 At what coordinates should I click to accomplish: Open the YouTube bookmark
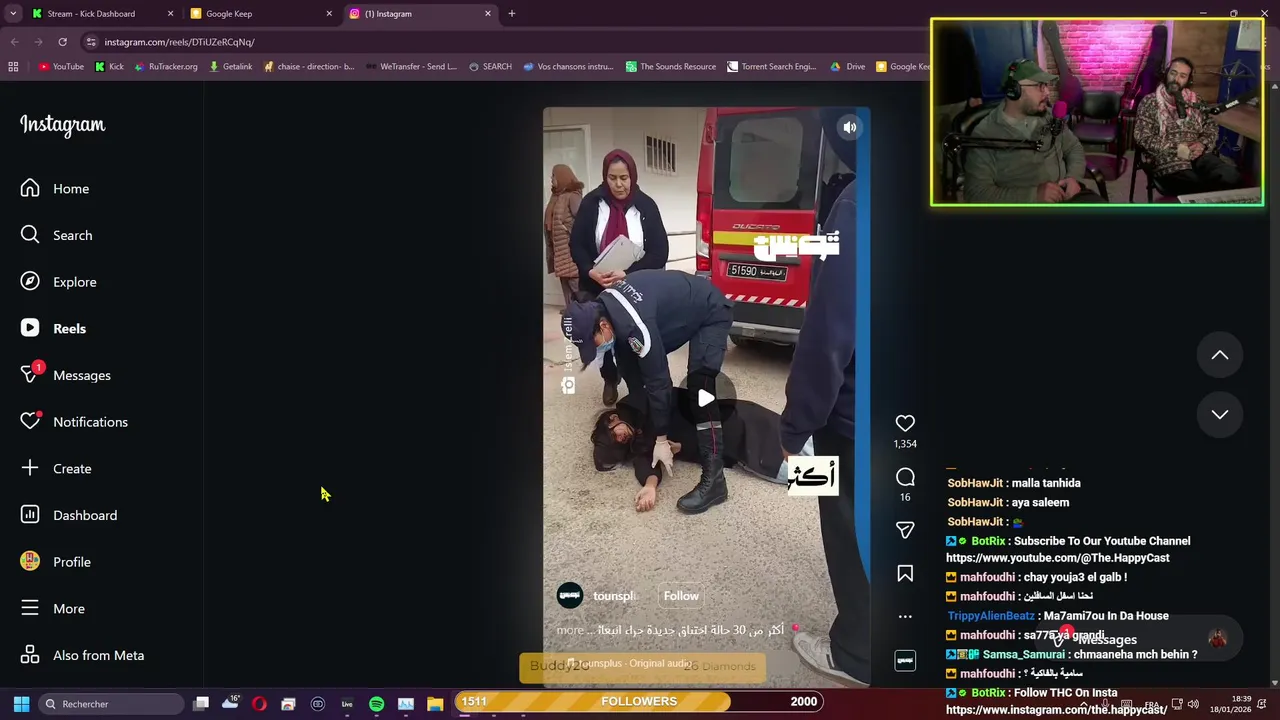[61, 67]
